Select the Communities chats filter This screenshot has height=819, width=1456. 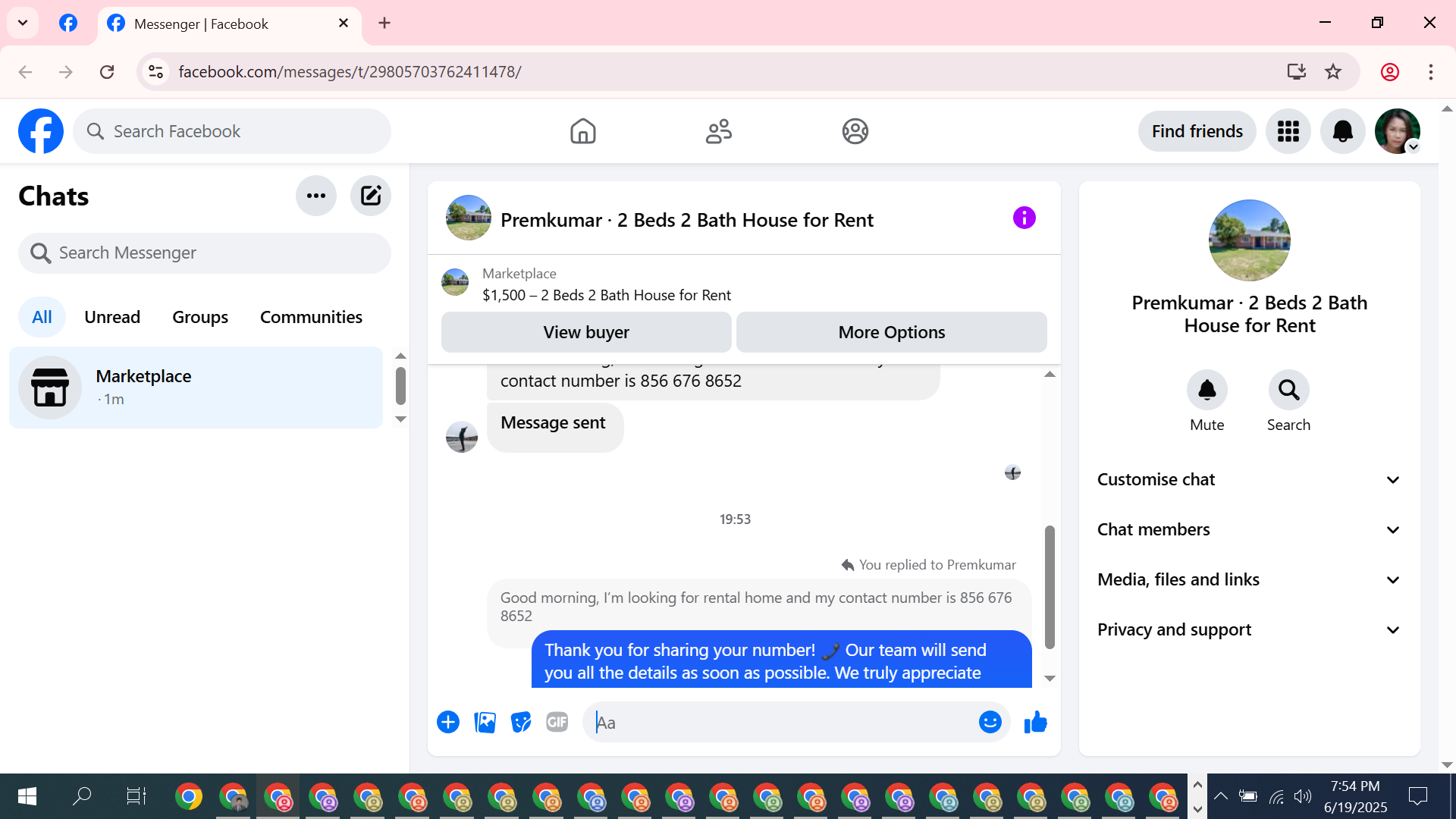(311, 317)
